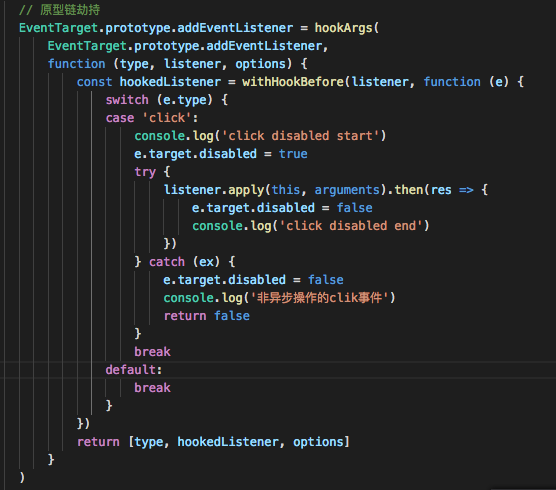556x490 pixels.
Task: Click the 'res' arrow function parameter
Action: pos(441,190)
